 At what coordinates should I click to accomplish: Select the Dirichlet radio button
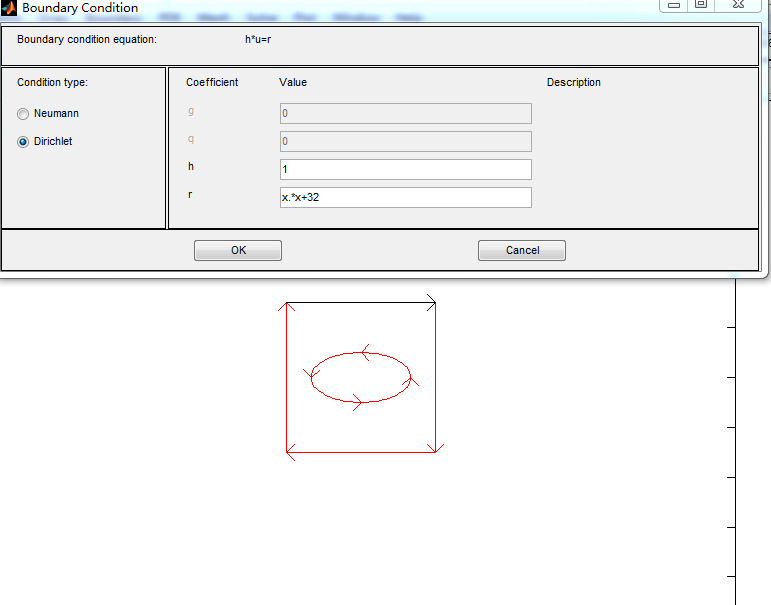click(23, 142)
